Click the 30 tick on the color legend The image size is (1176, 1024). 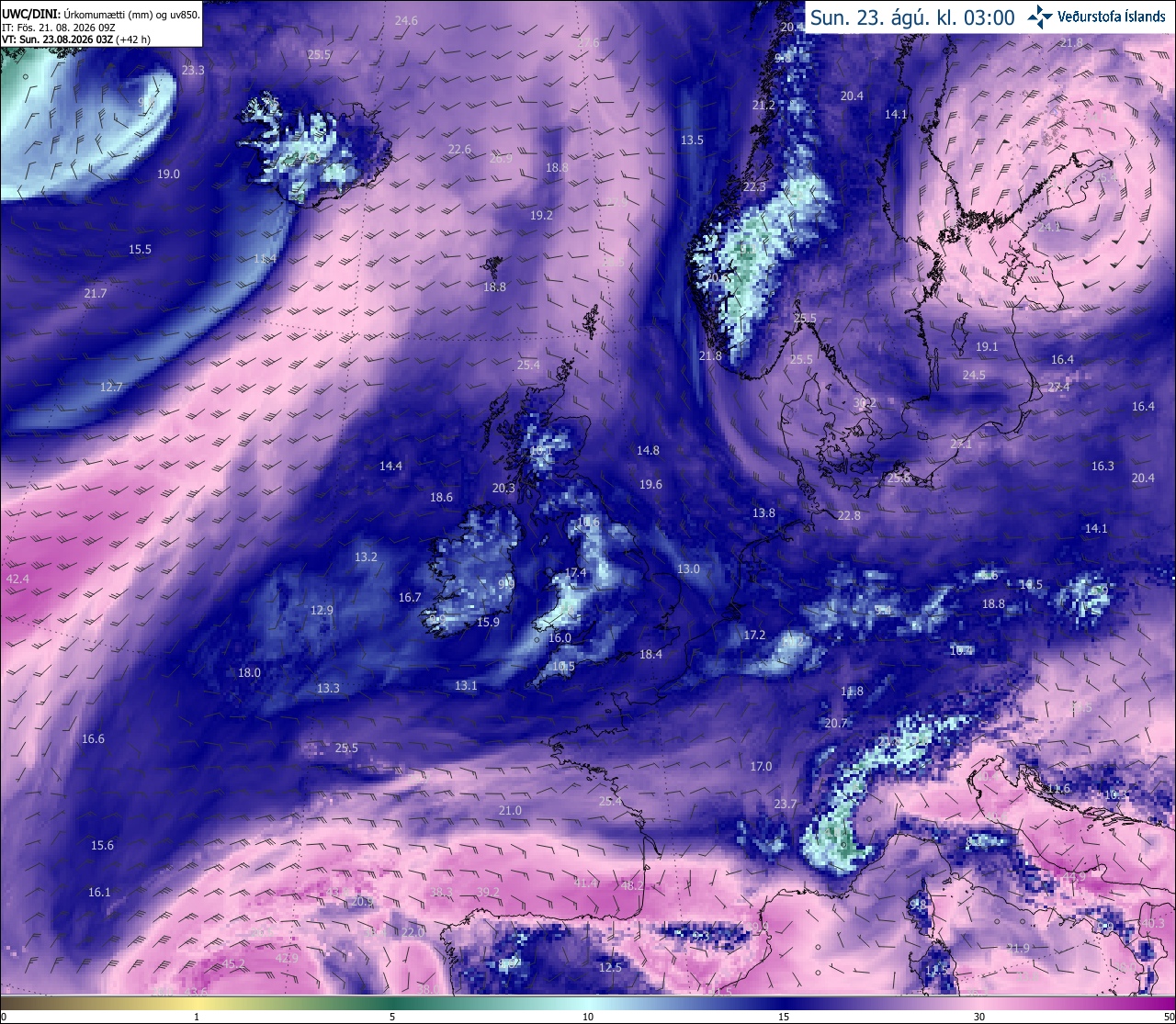pos(979,1017)
